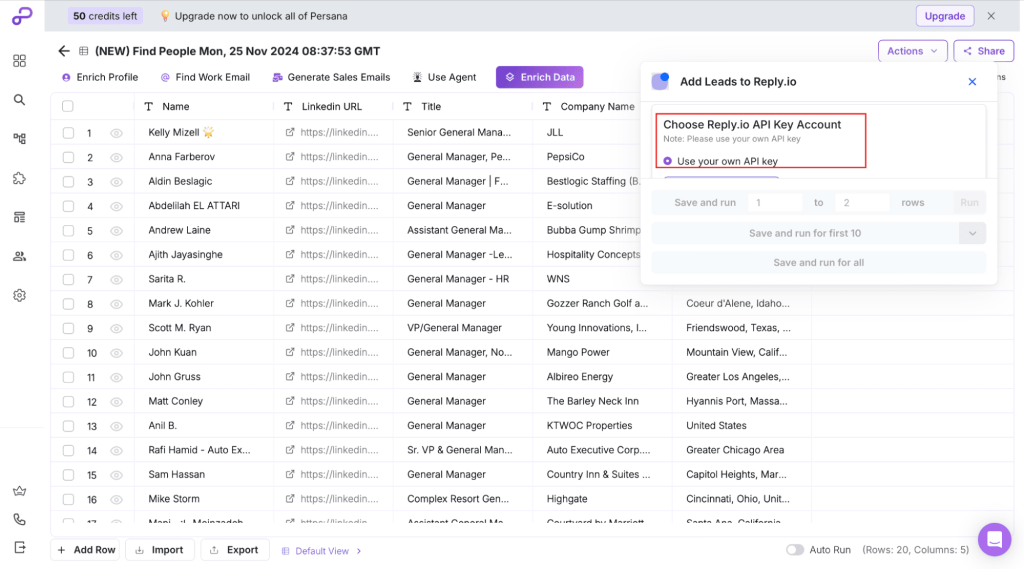Open the templates list icon in sidebar

(20, 217)
